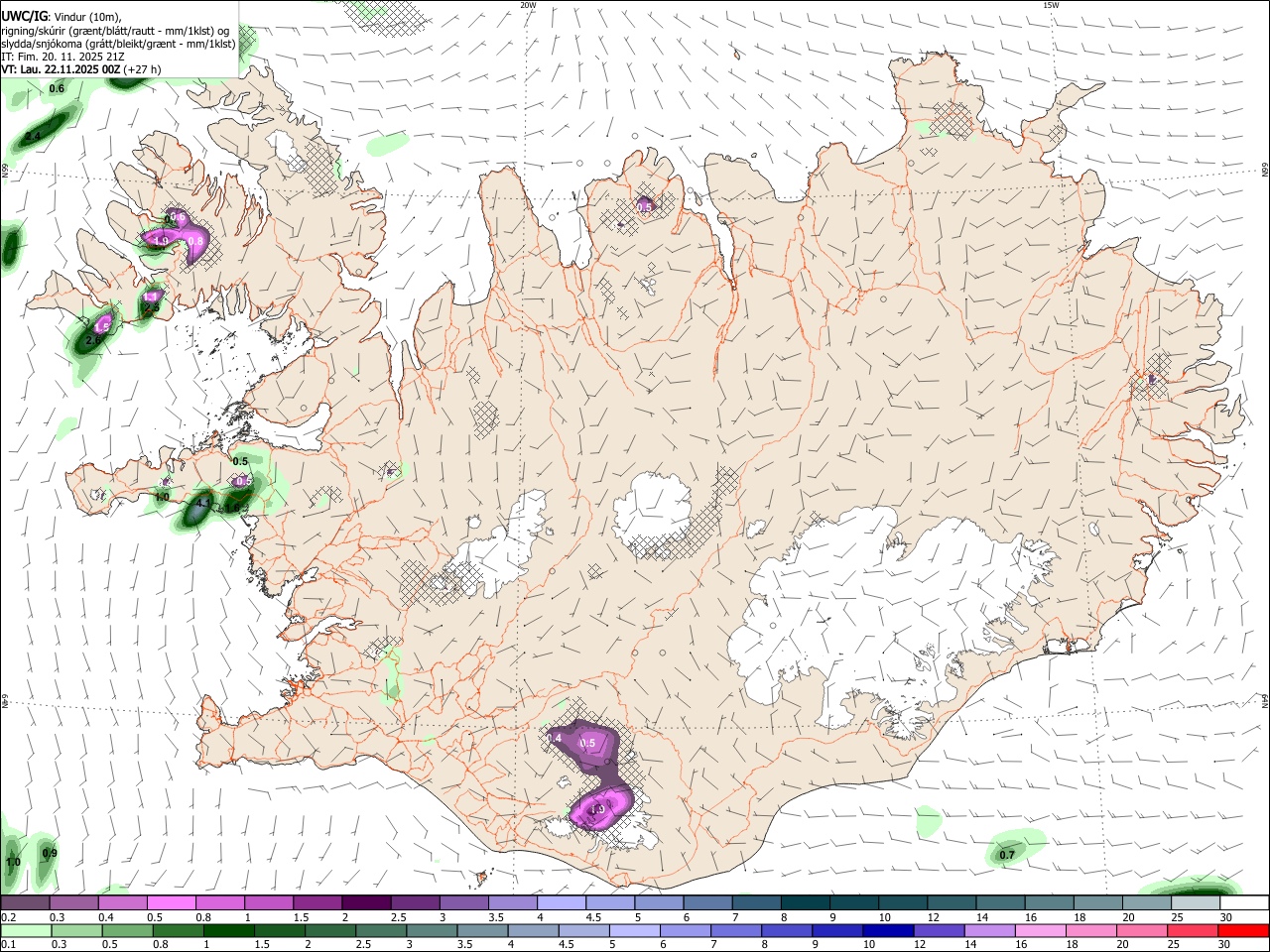This screenshot has width=1270, height=952.
Task: Select the whitish swatch after 25 on top scale
Action: pyautogui.click(x=1195, y=903)
